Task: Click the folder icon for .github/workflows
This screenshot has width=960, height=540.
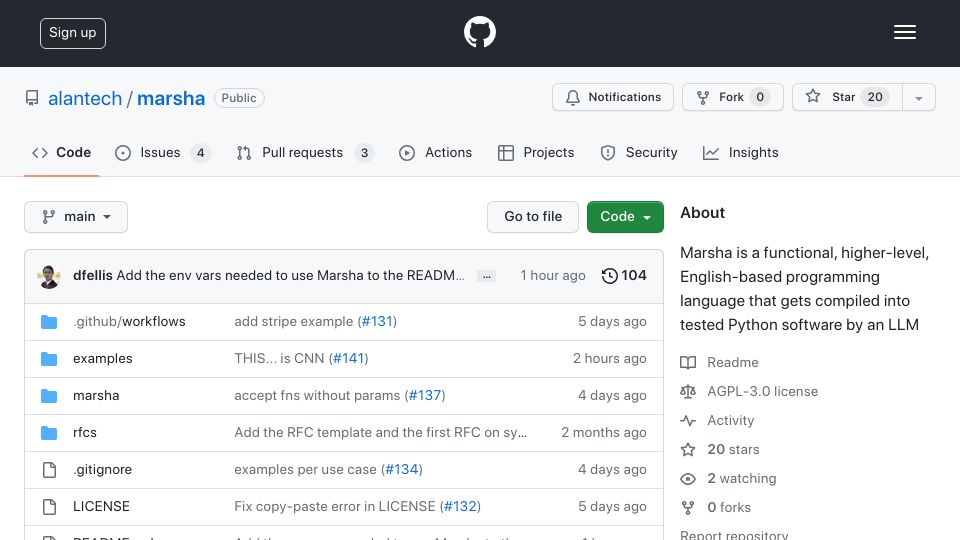Action: point(49,322)
